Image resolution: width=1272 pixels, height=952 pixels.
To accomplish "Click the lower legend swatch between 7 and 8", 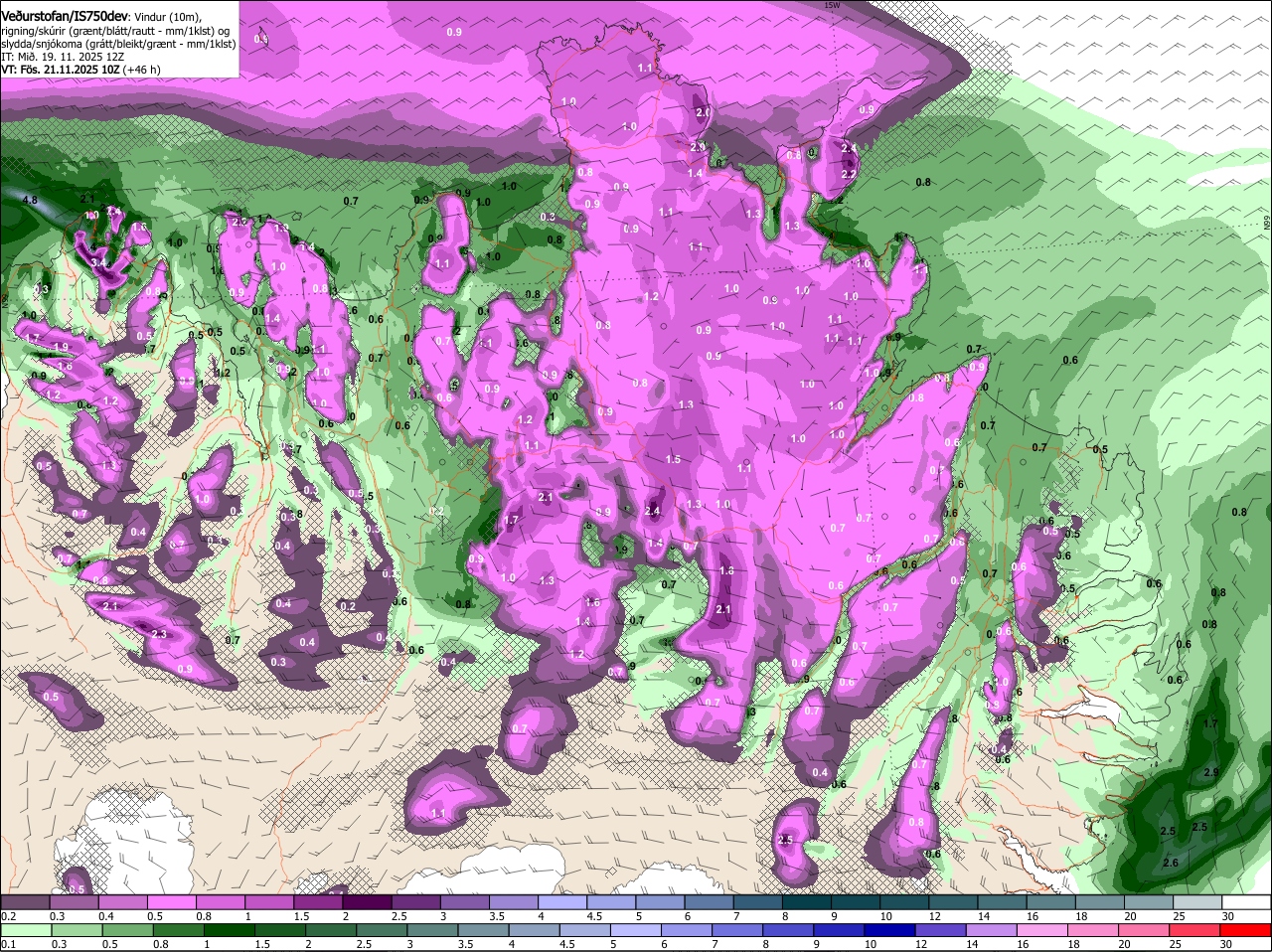I will tap(737, 929).
